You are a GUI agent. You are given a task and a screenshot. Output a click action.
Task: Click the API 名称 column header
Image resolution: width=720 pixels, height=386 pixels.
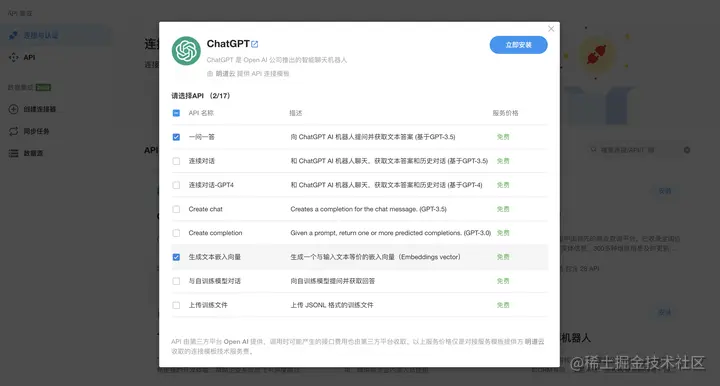tap(201, 113)
